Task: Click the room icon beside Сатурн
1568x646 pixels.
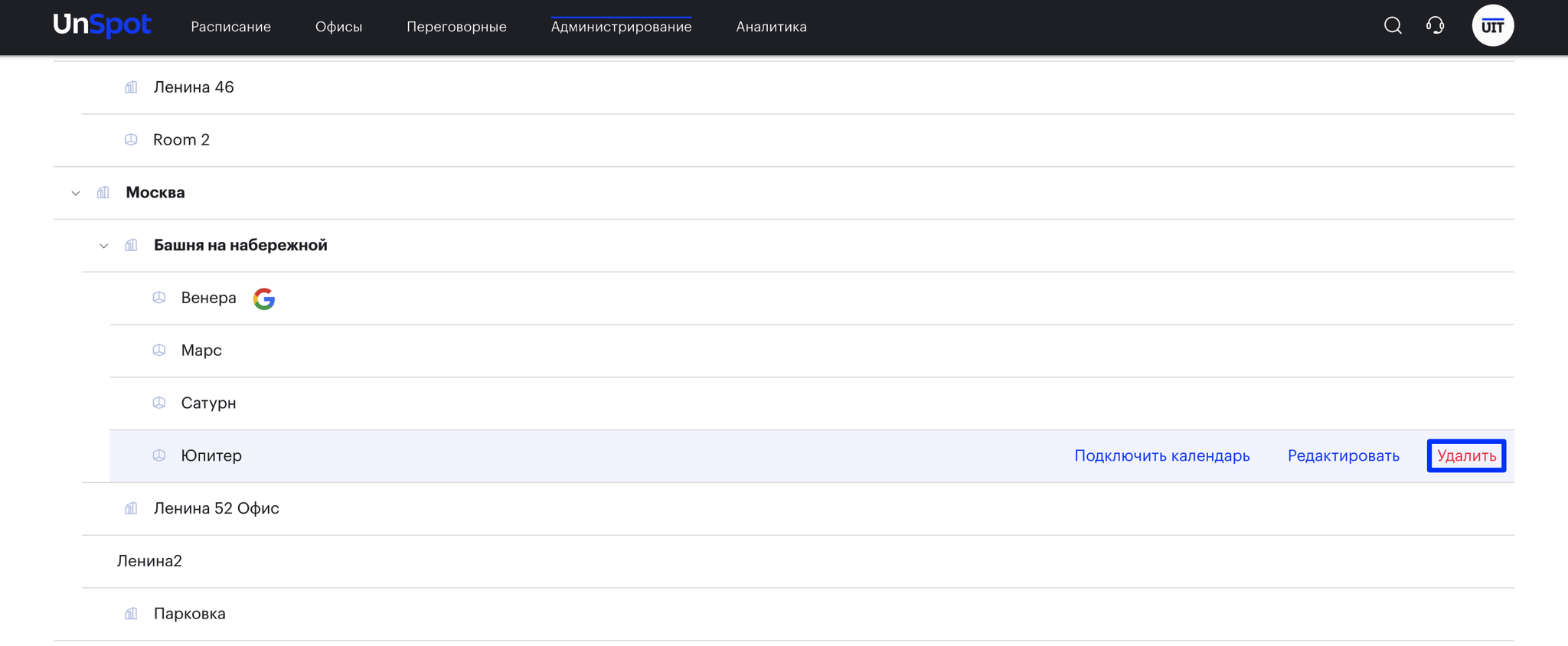Action: click(159, 403)
